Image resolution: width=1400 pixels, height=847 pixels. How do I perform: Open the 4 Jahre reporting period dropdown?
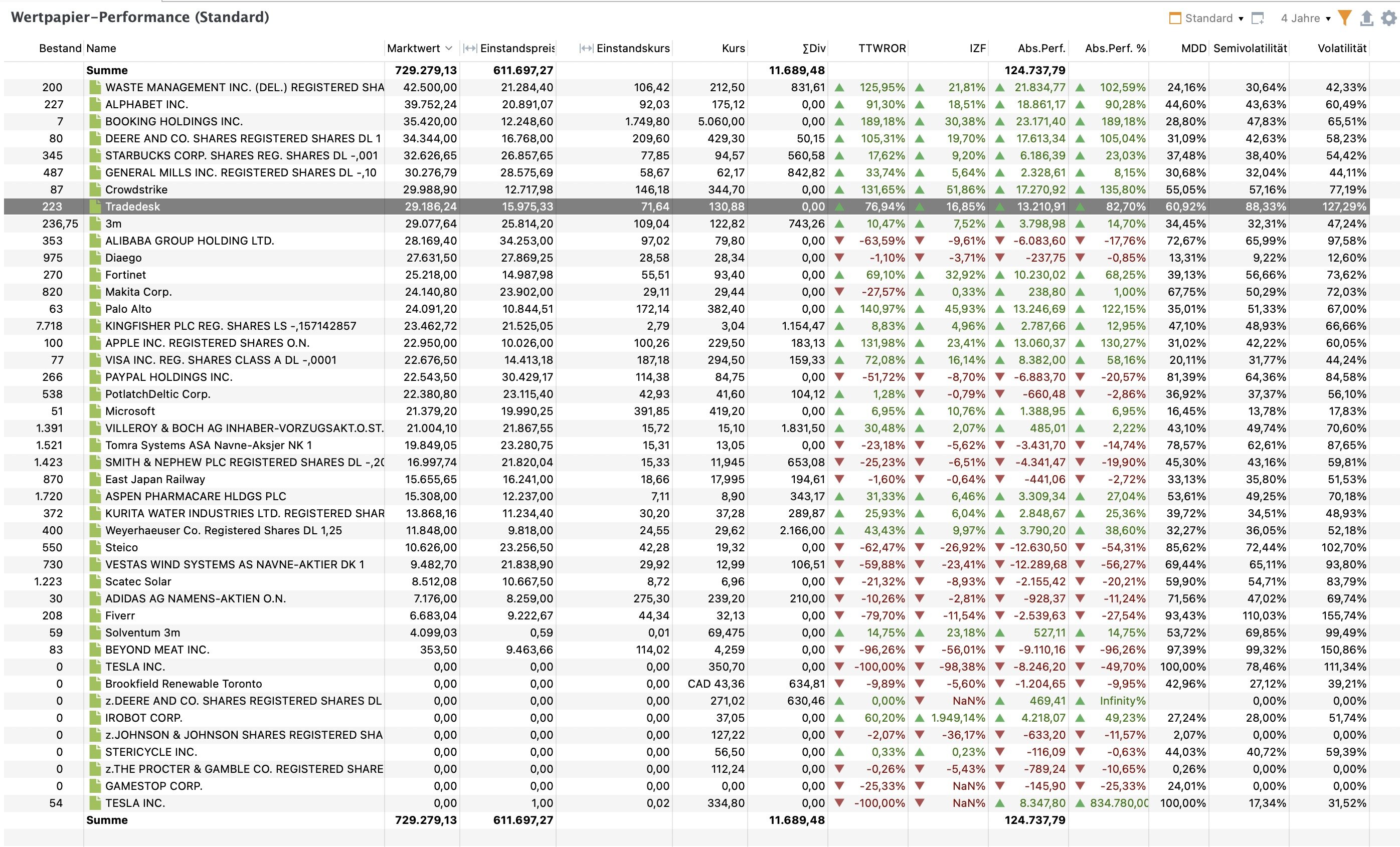pyautogui.click(x=1328, y=18)
